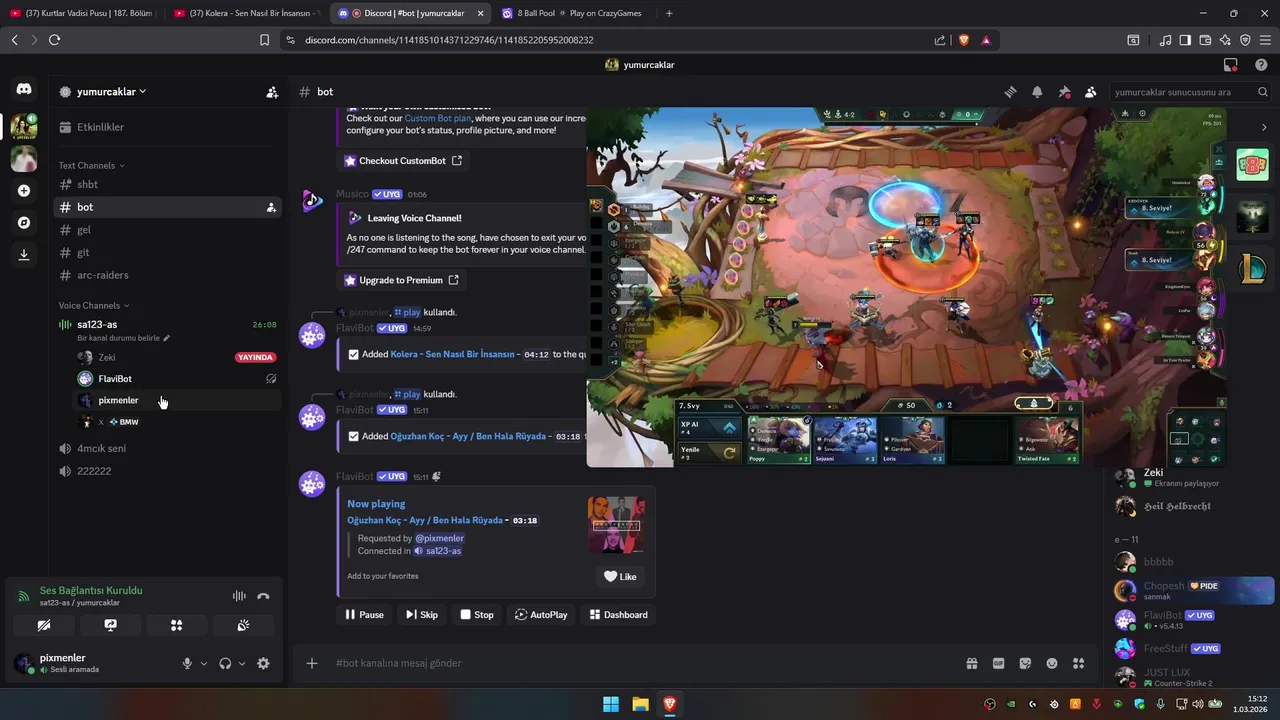1280x720 pixels.
Task: Share your screen in voice panel
Action: point(110,625)
